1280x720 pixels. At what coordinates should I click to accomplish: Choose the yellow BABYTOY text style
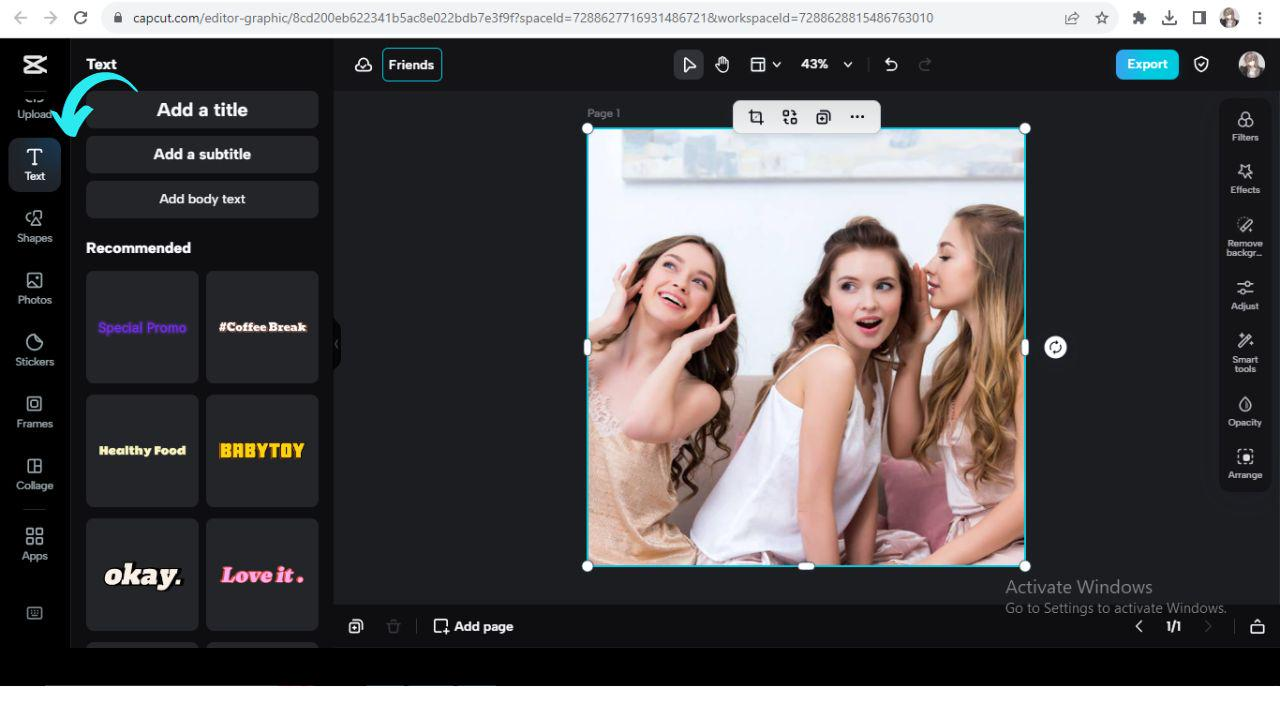pyautogui.click(x=262, y=451)
